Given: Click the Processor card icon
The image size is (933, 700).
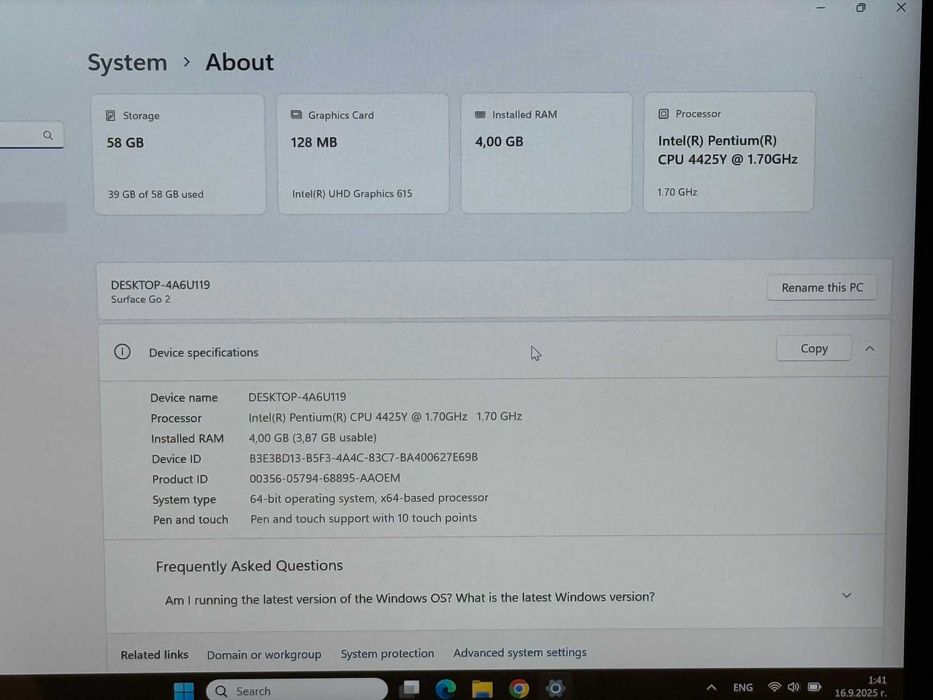Looking at the screenshot, I should [663, 114].
